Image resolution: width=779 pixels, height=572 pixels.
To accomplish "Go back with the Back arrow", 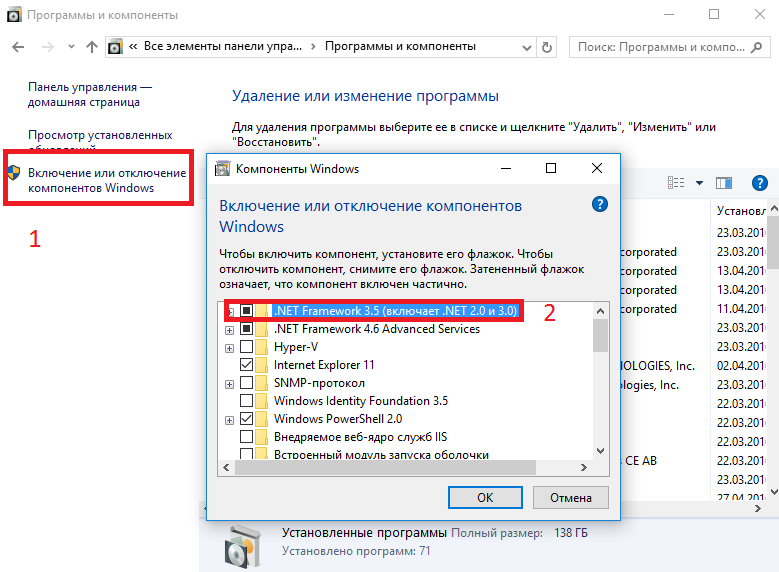I will [18, 47].
